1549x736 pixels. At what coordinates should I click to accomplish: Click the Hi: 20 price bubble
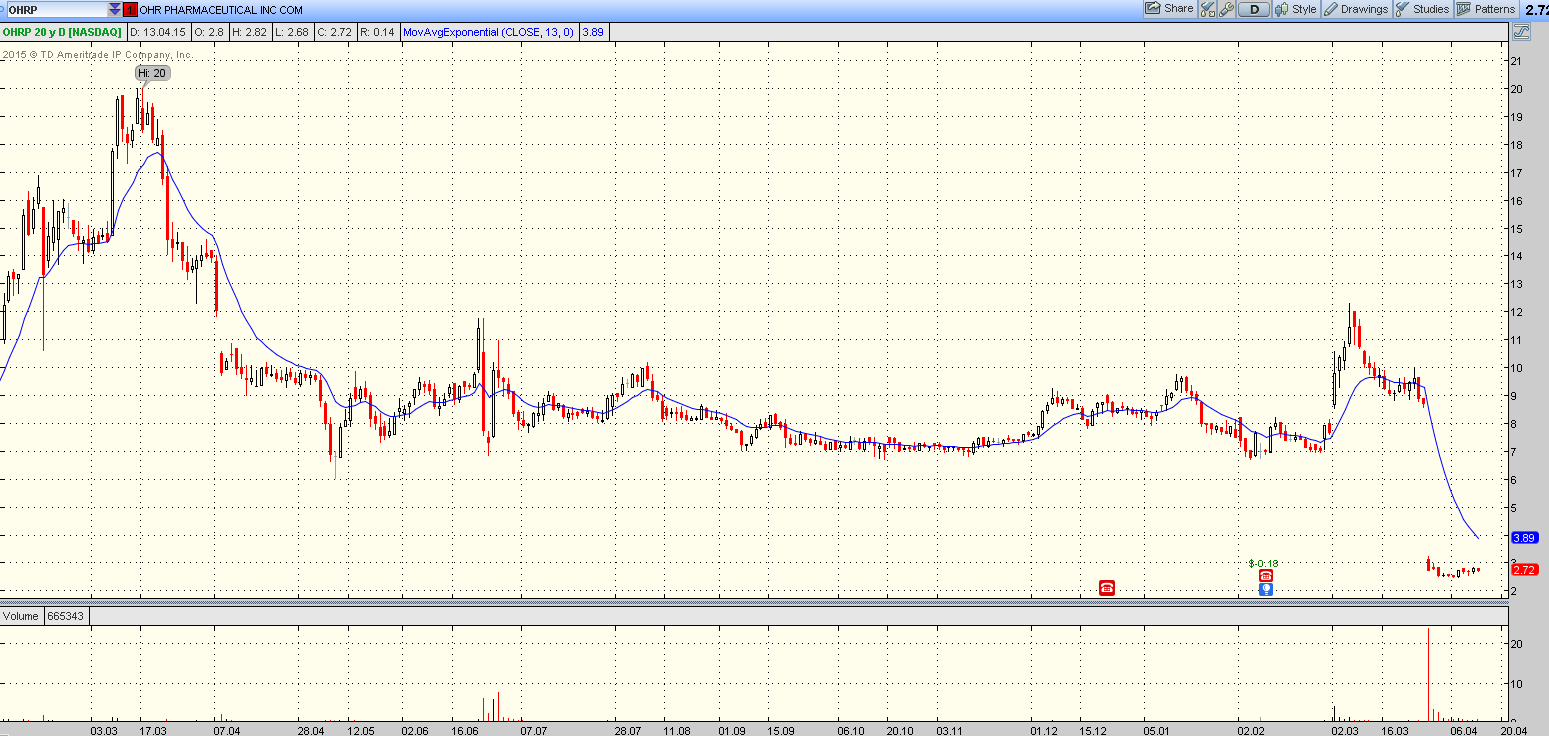click(x=153, y=73)
